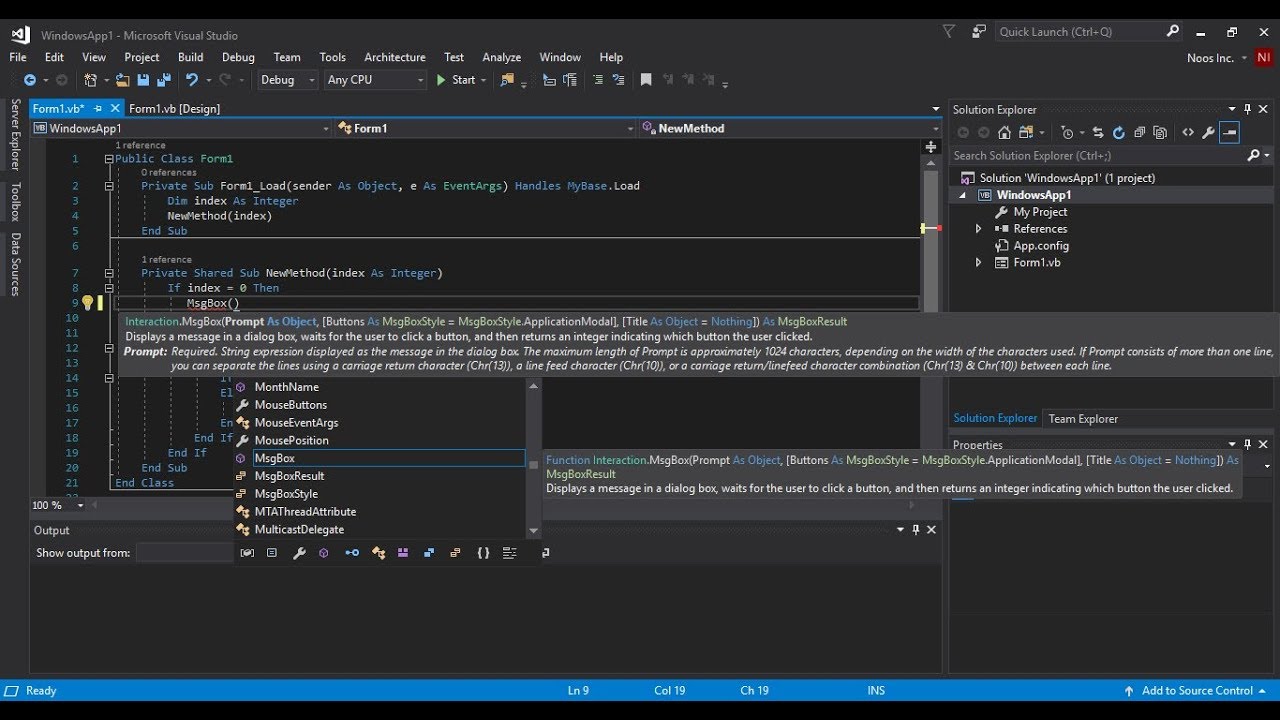The width and height of the screenshot is (1280, 720).
Task: Open the Toolbox side tab
Action: click(15, 201)
